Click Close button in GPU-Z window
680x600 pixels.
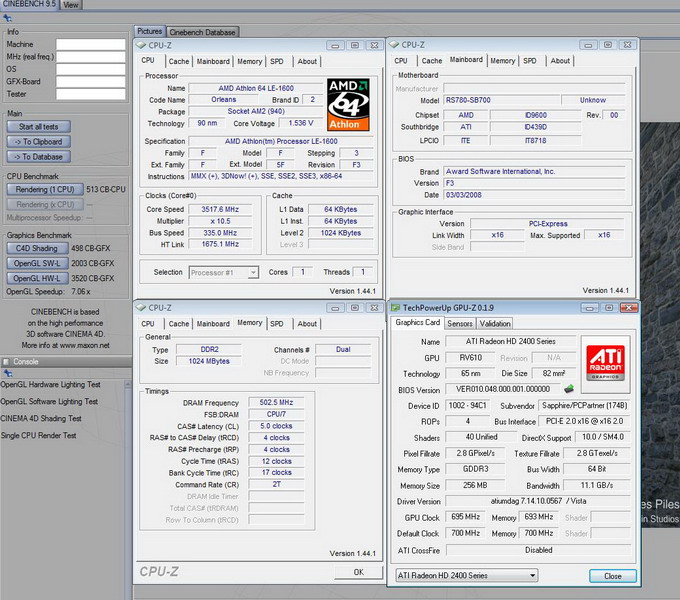(x=612, y=575)
